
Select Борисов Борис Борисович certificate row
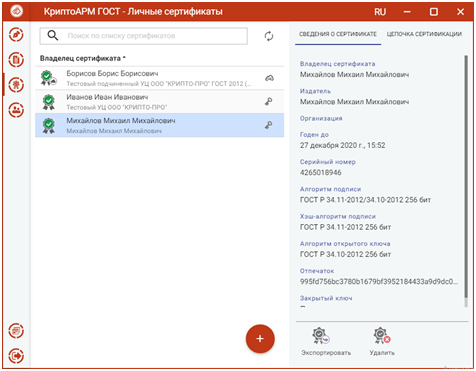(x=160, y=78)
